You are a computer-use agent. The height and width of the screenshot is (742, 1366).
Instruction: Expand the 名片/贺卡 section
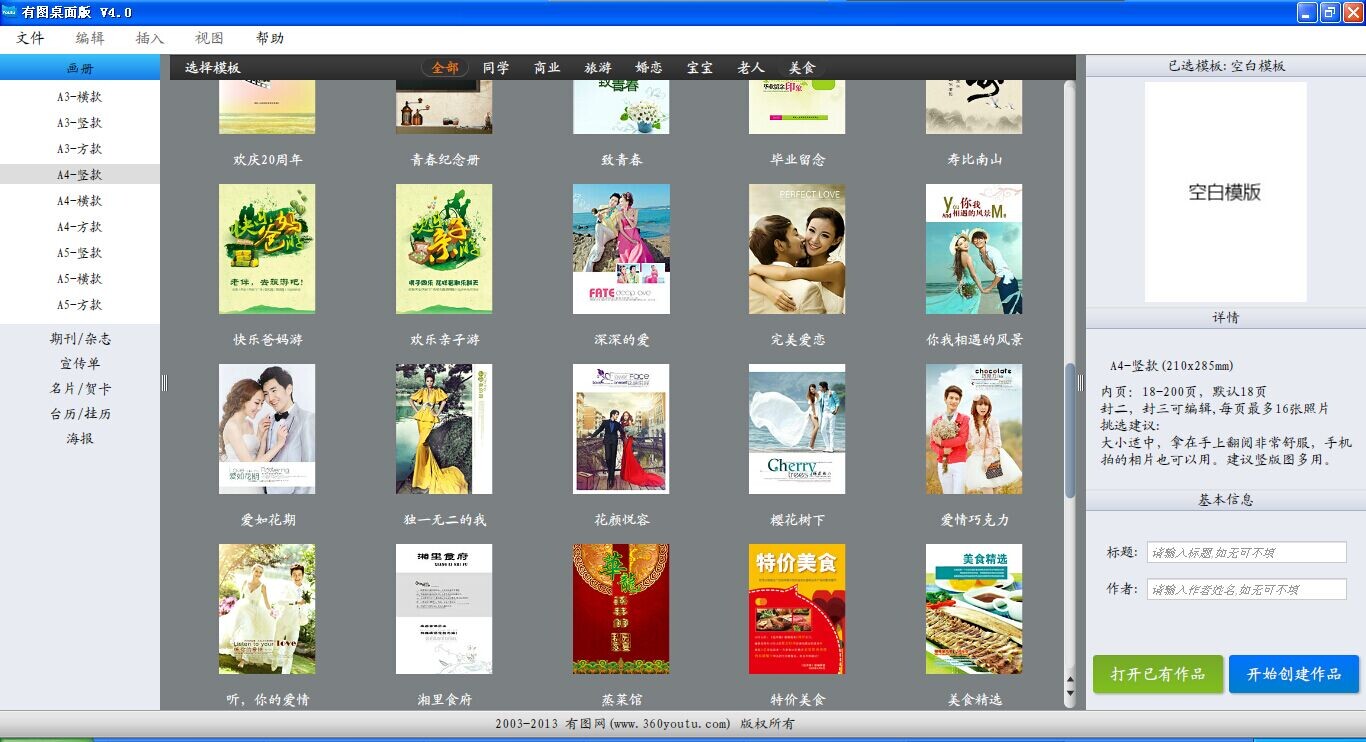point(80,389)
